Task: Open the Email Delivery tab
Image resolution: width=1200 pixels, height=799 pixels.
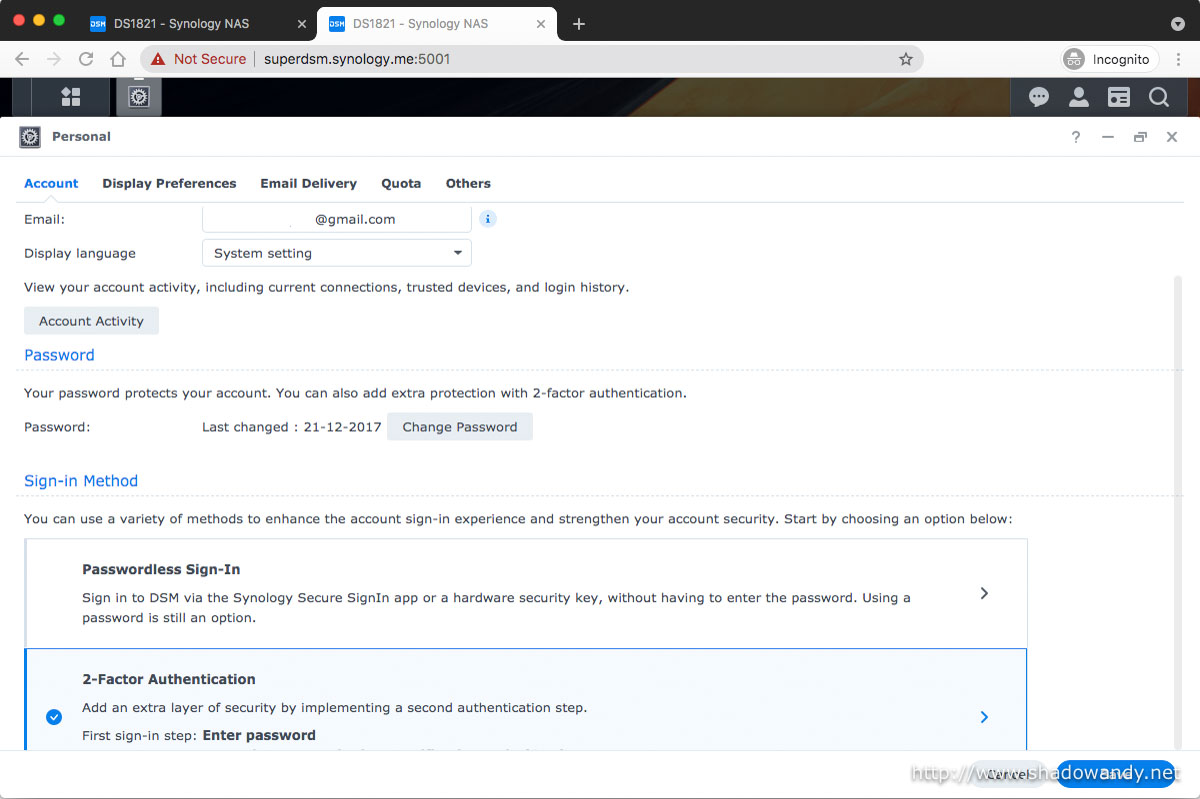Action: pos(308,184)
